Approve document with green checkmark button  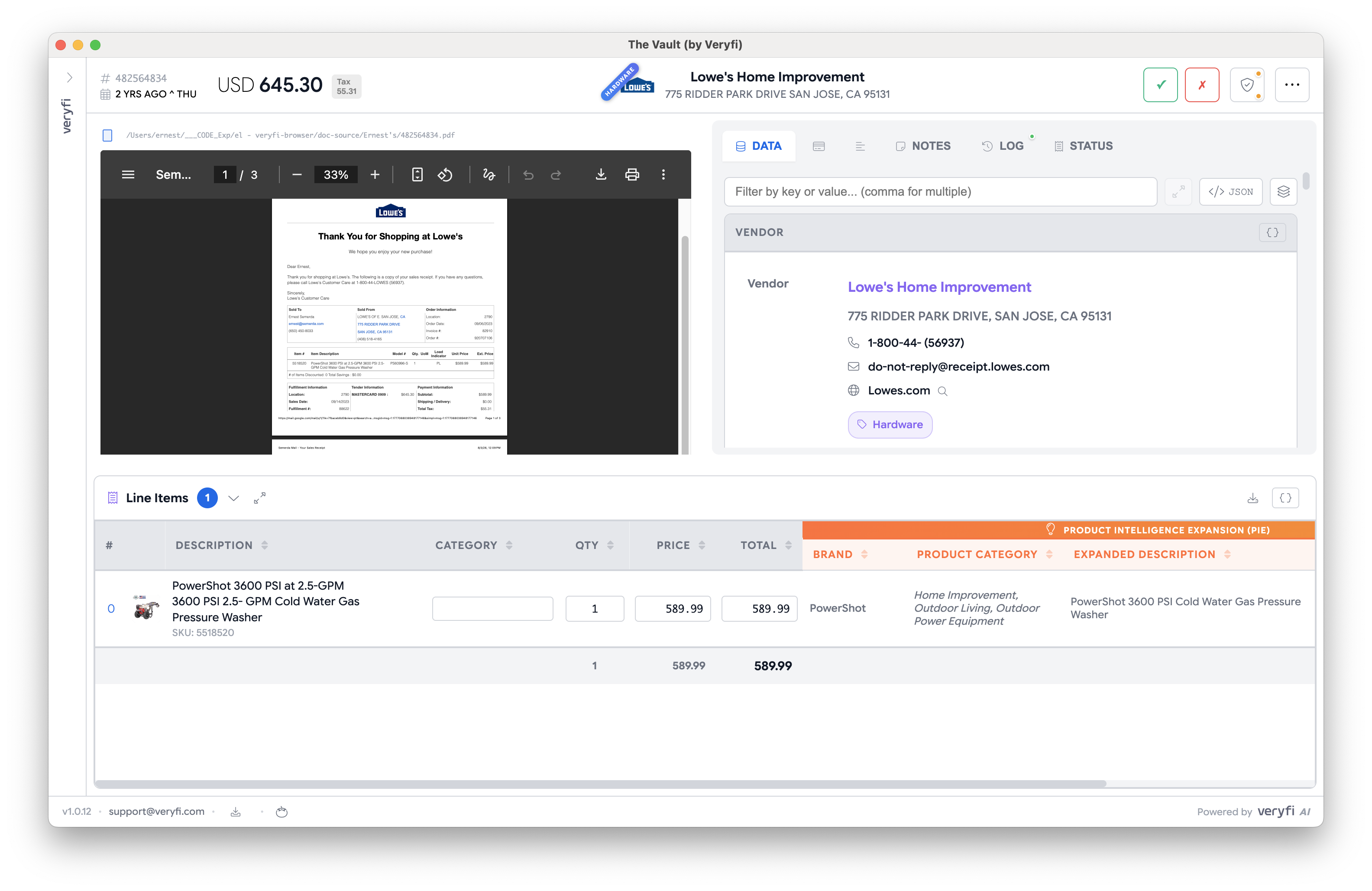1160,85
